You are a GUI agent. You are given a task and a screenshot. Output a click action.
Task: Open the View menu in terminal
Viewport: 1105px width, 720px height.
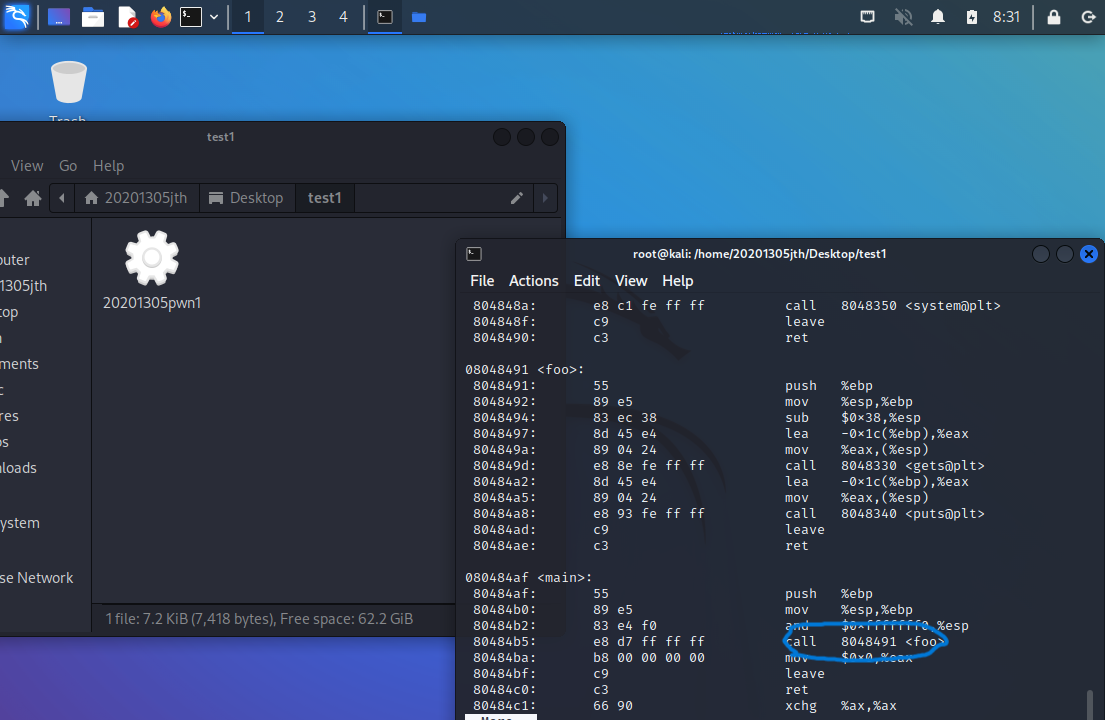coord(631,280)
